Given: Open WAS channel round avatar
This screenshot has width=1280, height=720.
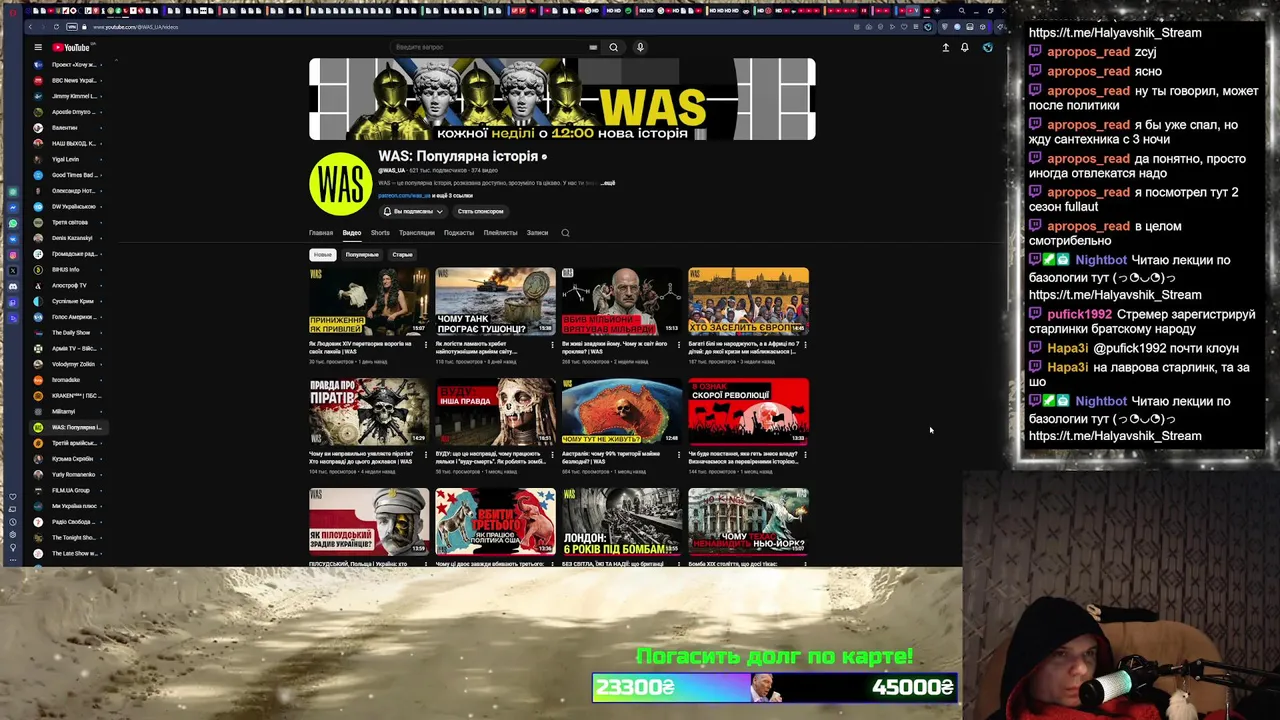Looking at the screenshot, I should coord(340,184).
